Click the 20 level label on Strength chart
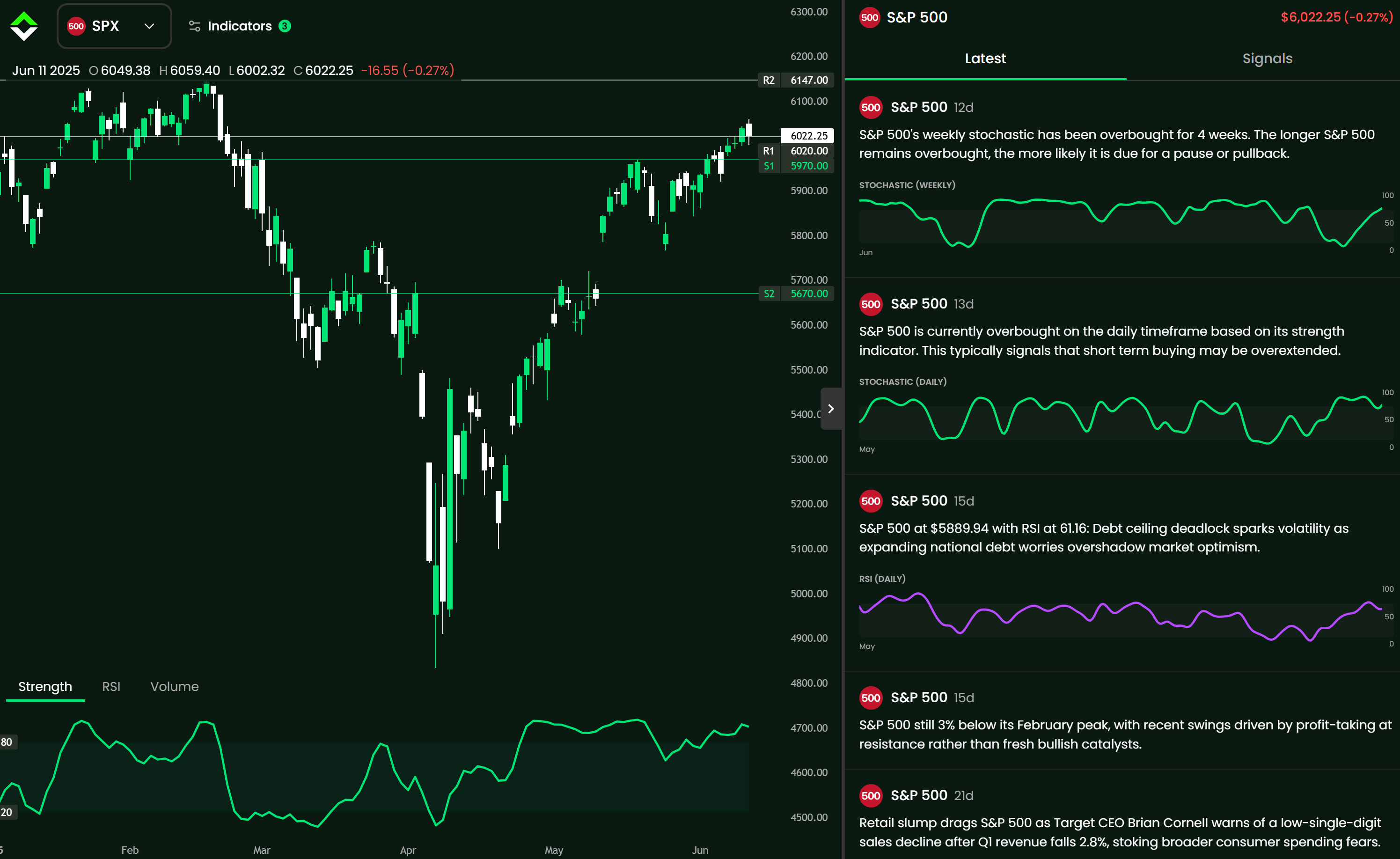1400x859 pixels. pos(7,812)
